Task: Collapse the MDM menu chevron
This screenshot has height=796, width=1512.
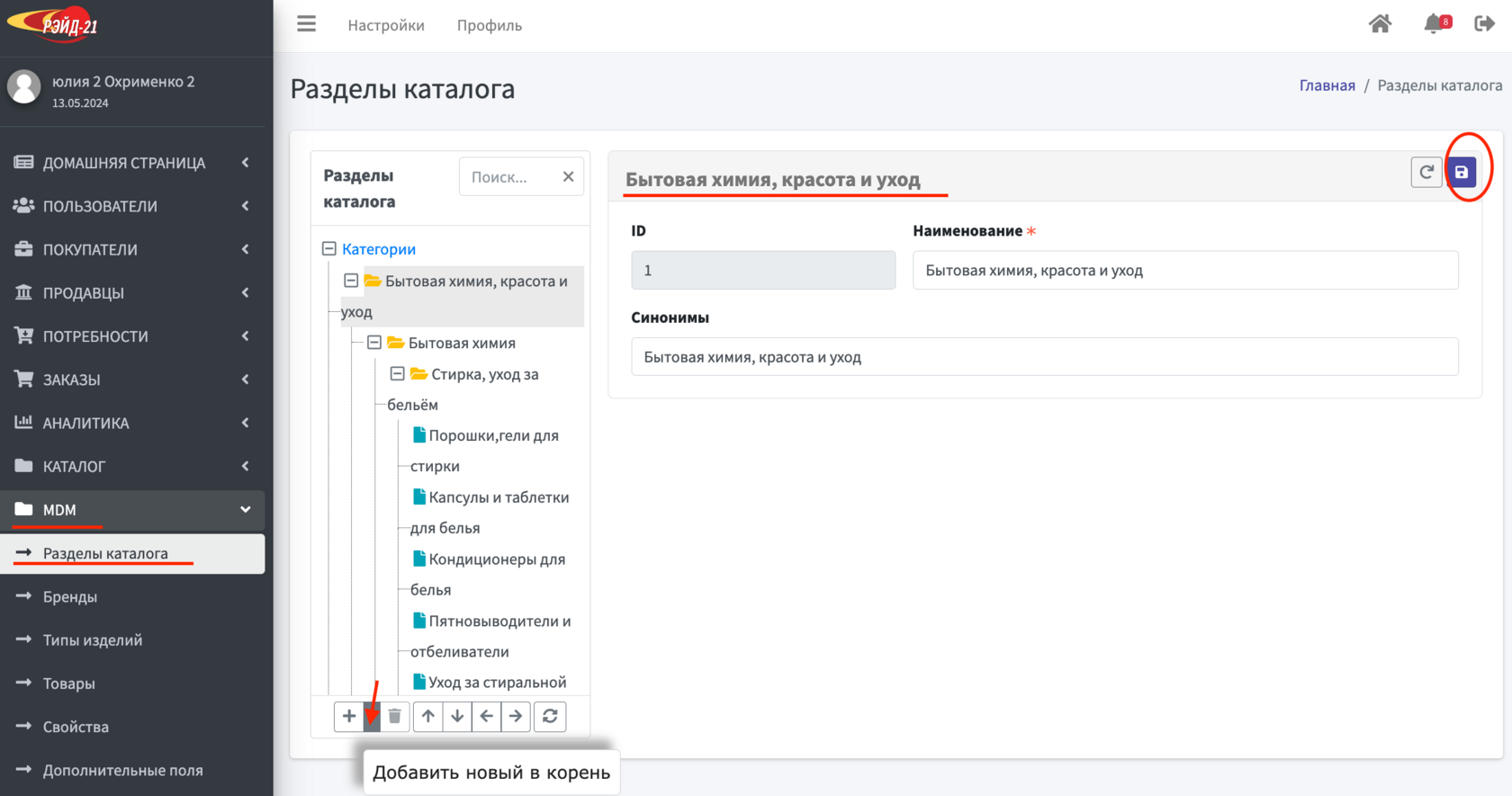Action: click(x=245, y=510)
